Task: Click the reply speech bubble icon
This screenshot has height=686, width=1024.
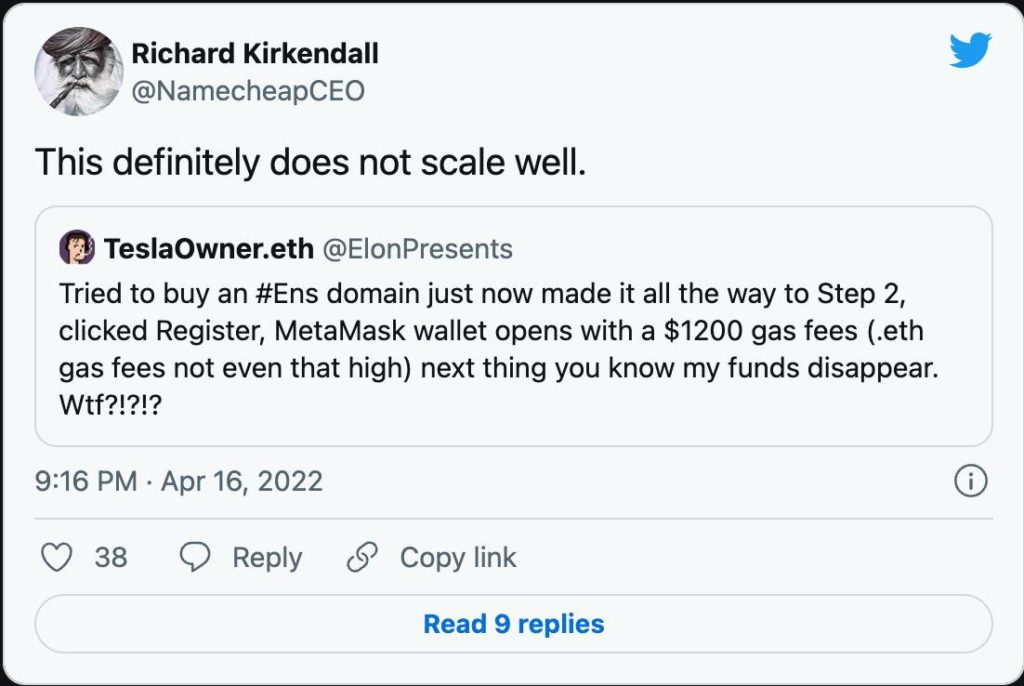Action: pyautogui.click(x=195, y=557)
